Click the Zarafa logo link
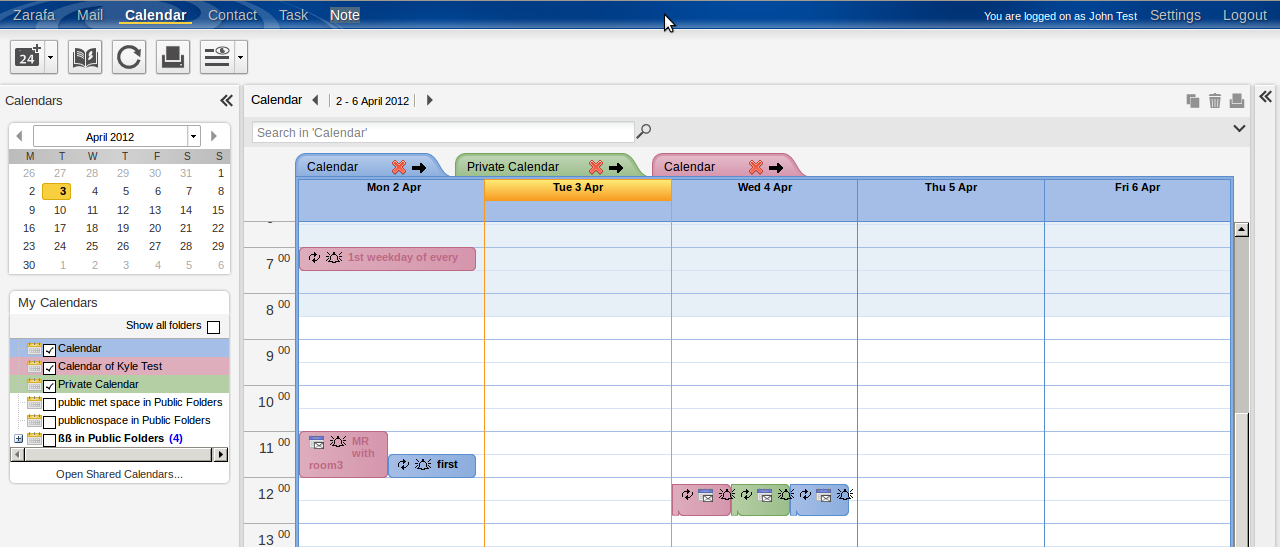 pyautogui.click(x=34, y=15)
